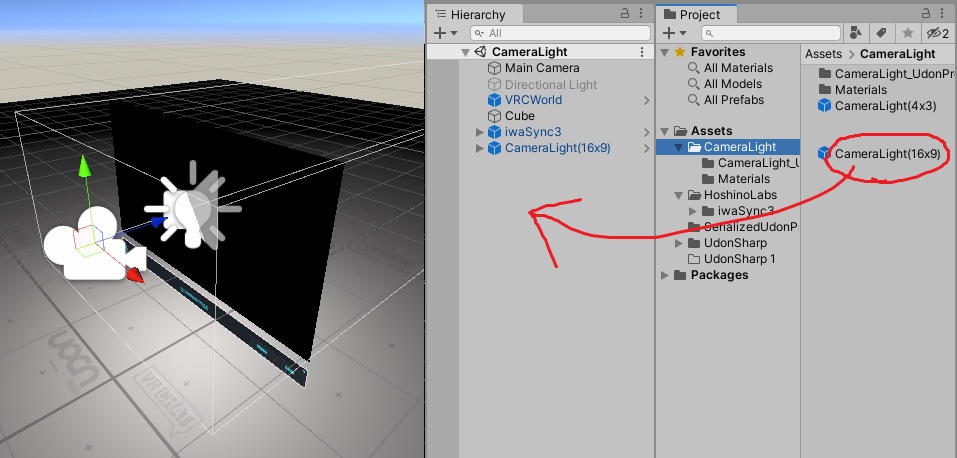This screenshot has height=458, width=957.
Task: Select All Materials in Favorites
Action: [x=738, y=68]
